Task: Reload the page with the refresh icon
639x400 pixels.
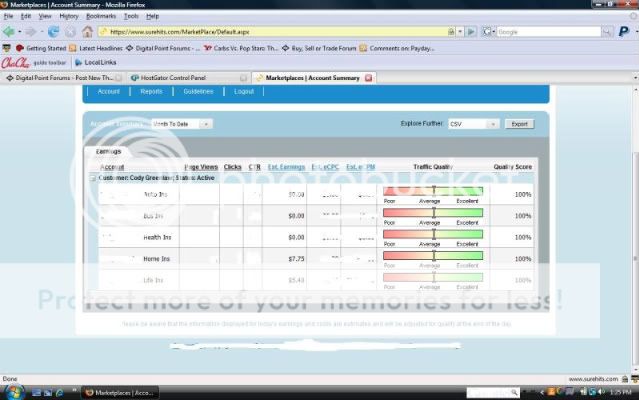Action: pos(53,31)
